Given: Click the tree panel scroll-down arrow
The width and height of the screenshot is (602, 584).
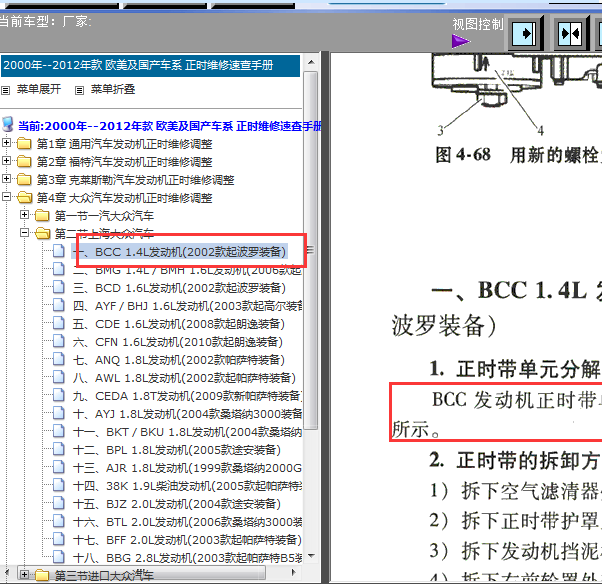Looking at the screenshot, I should pyautogui.click(x=311, y=555).
